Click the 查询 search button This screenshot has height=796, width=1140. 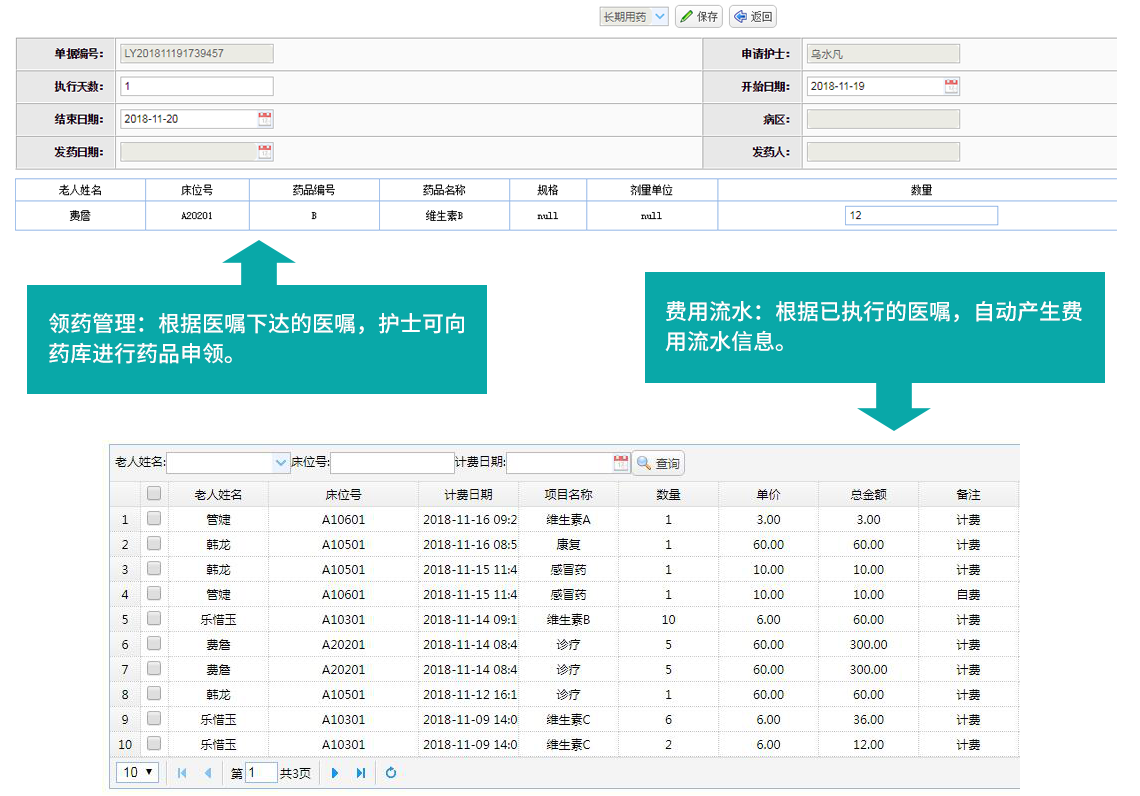pos(658,463)
